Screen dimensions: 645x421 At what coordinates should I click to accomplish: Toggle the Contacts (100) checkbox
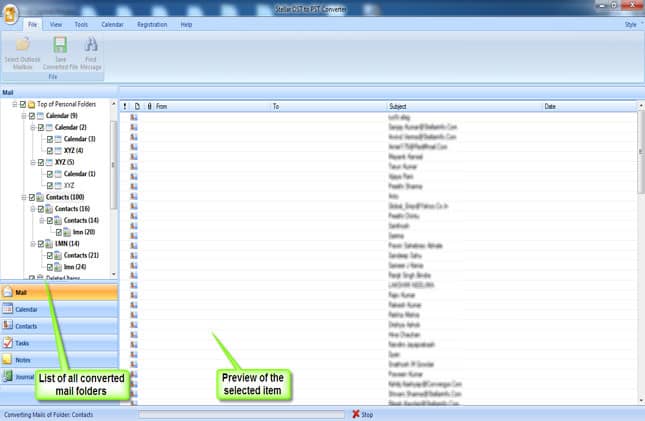(x=32, y=198)
